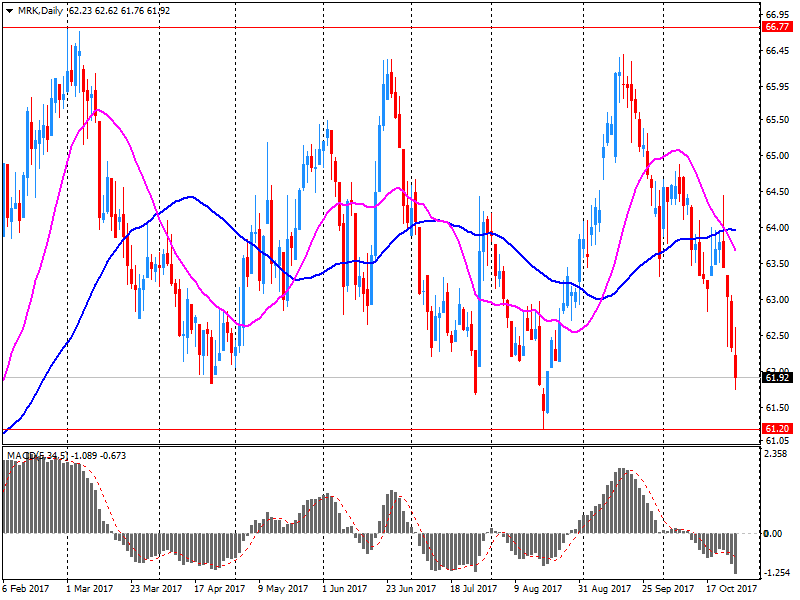800x600 pixels.
Task: Click the 64.00 price axis value
Action: (777, 228)
